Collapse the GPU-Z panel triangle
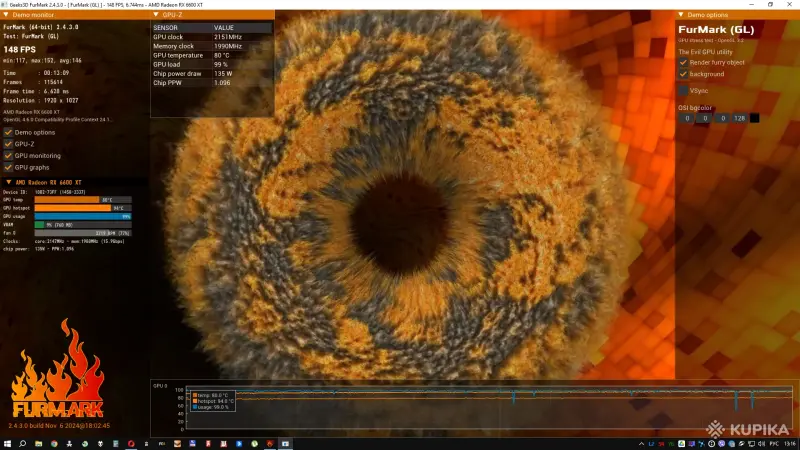Screen dimensions: 800x450 tap(156, 15)
